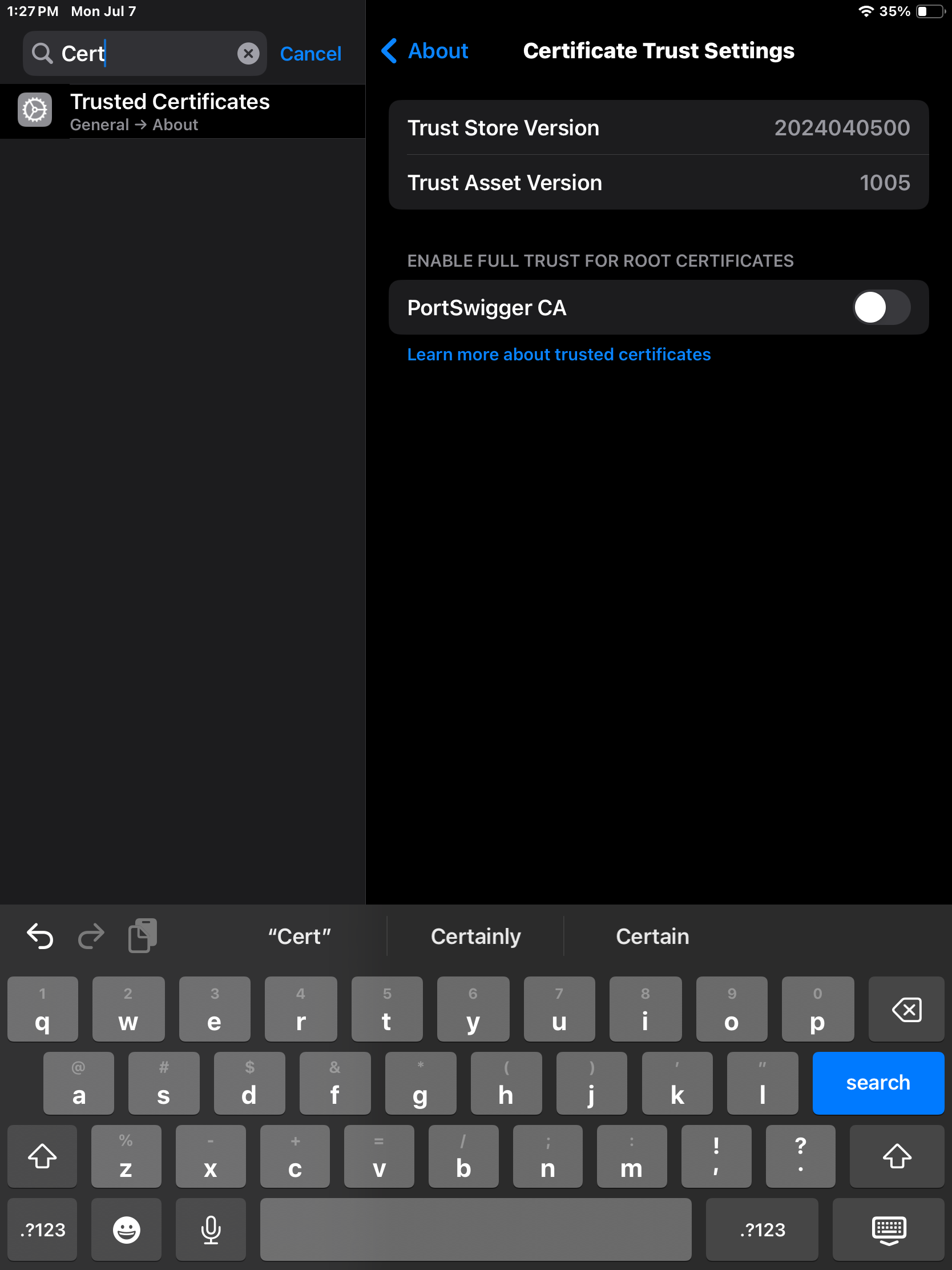Tap the blue search key
Viewport: 952px width, 1270px height.
(x=878, y=1083)
